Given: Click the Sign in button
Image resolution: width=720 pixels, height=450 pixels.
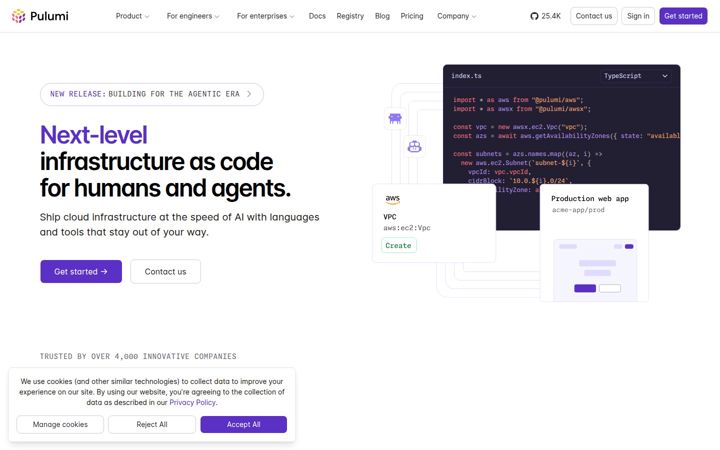Looking at the screenshot, I should [638, 16].
